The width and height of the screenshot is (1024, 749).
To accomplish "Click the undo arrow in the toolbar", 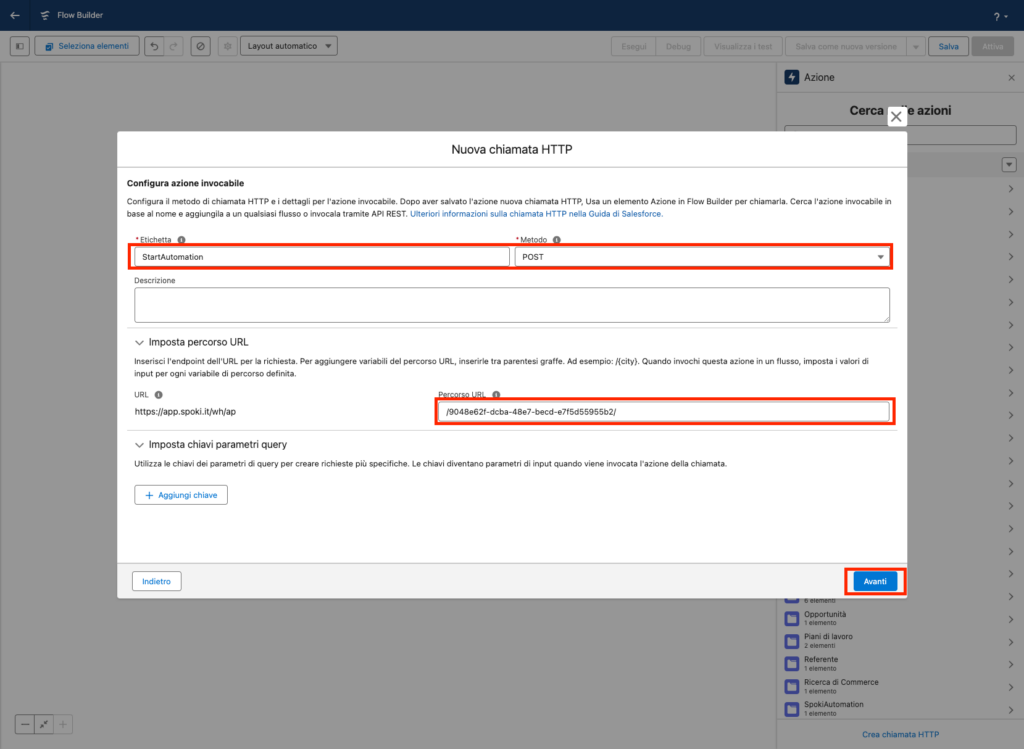I will 154,46.
